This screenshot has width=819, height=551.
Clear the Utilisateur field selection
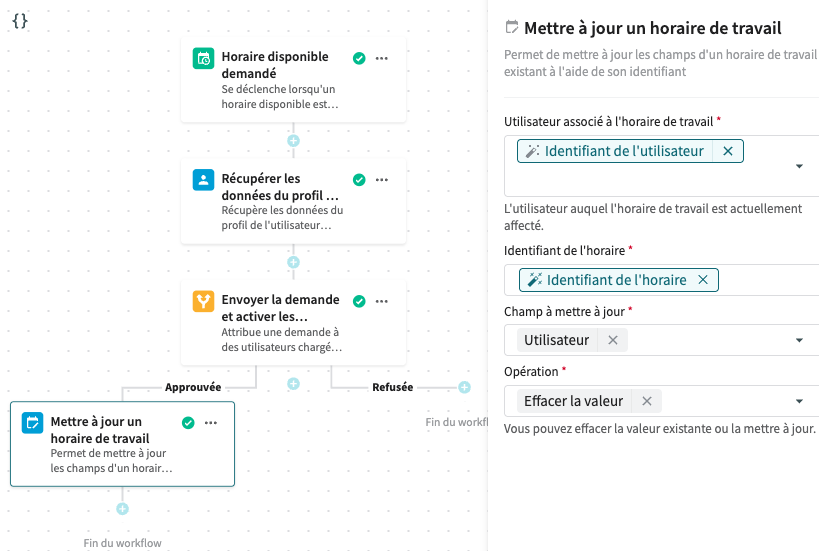[x=613, y=340]
